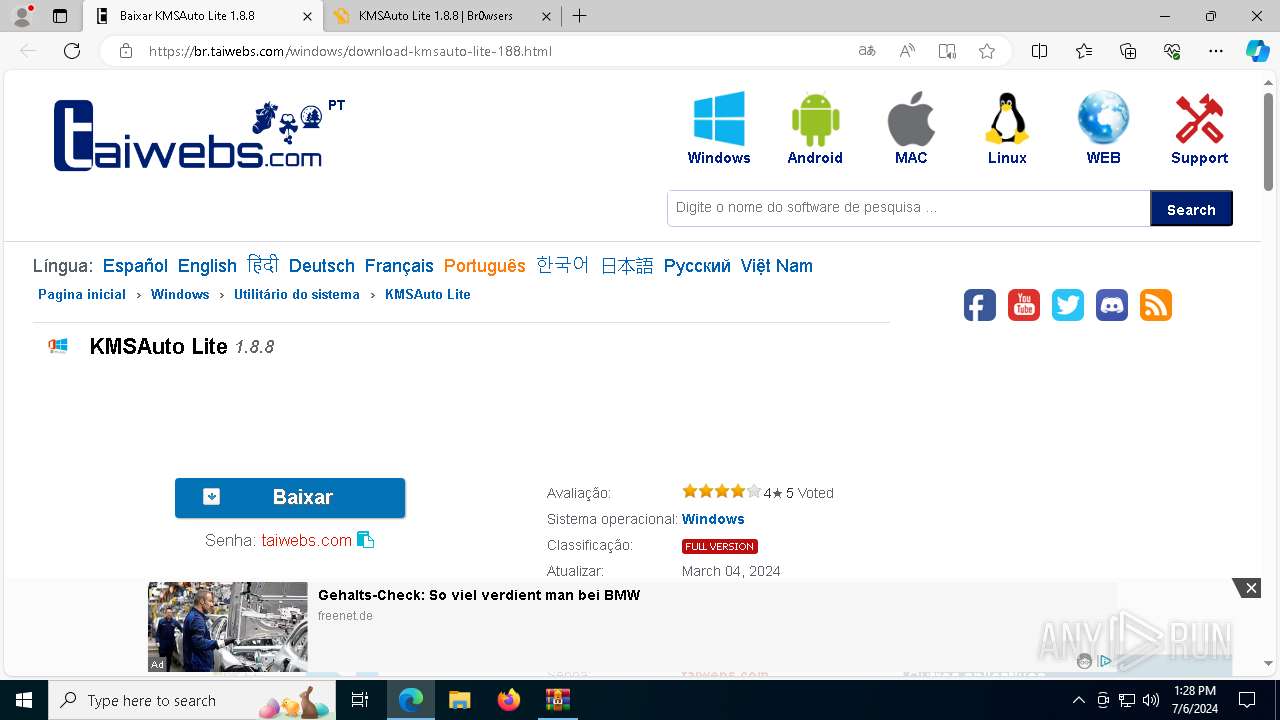Visit the site's Facebook page icon

tap(980, 305)
